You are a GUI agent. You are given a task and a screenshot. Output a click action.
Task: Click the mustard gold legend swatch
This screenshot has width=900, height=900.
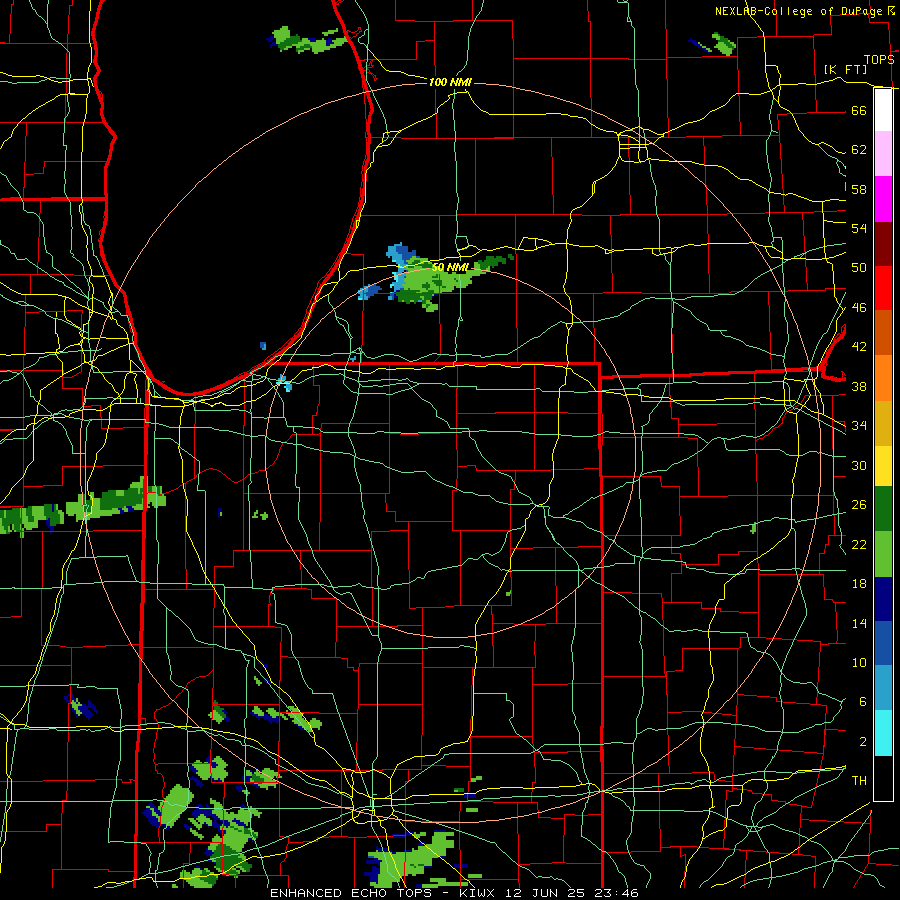pos(883,423)
